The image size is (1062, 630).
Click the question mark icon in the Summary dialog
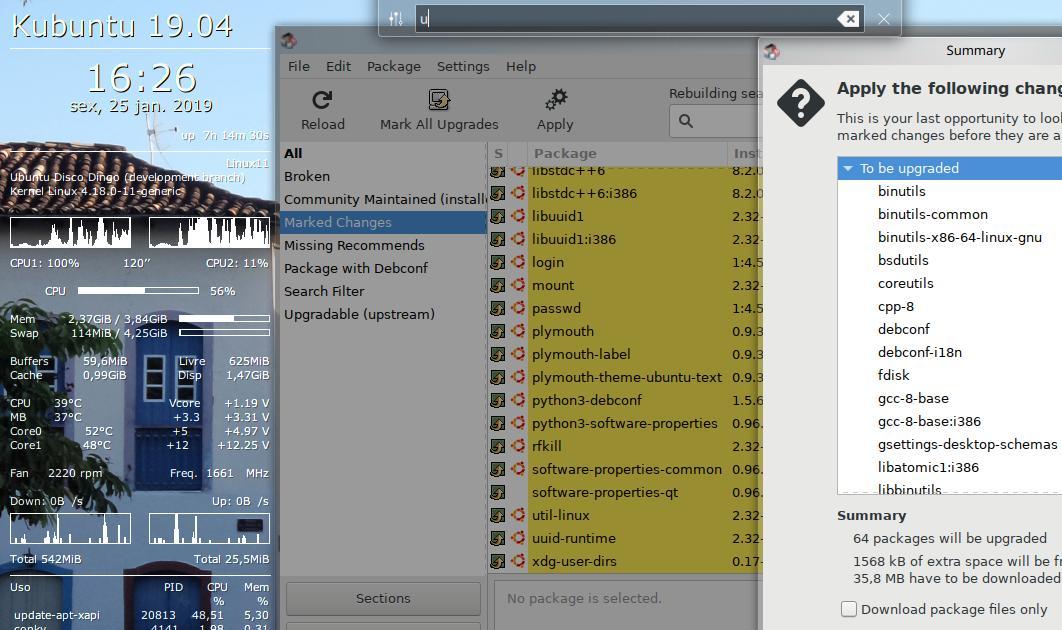point(801,103)
